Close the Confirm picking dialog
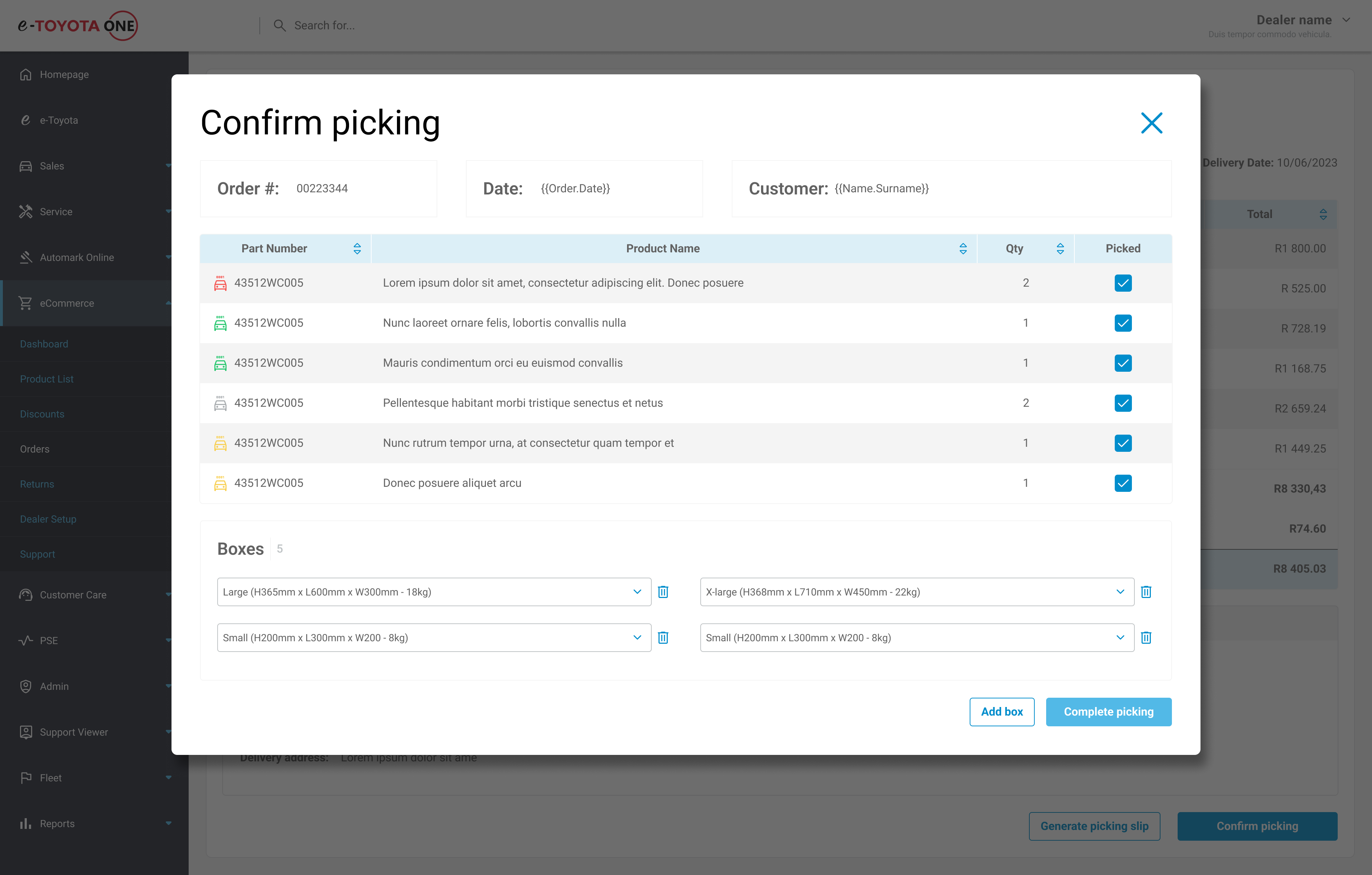Screen dimensions: 1372x875 point(1151,123)
